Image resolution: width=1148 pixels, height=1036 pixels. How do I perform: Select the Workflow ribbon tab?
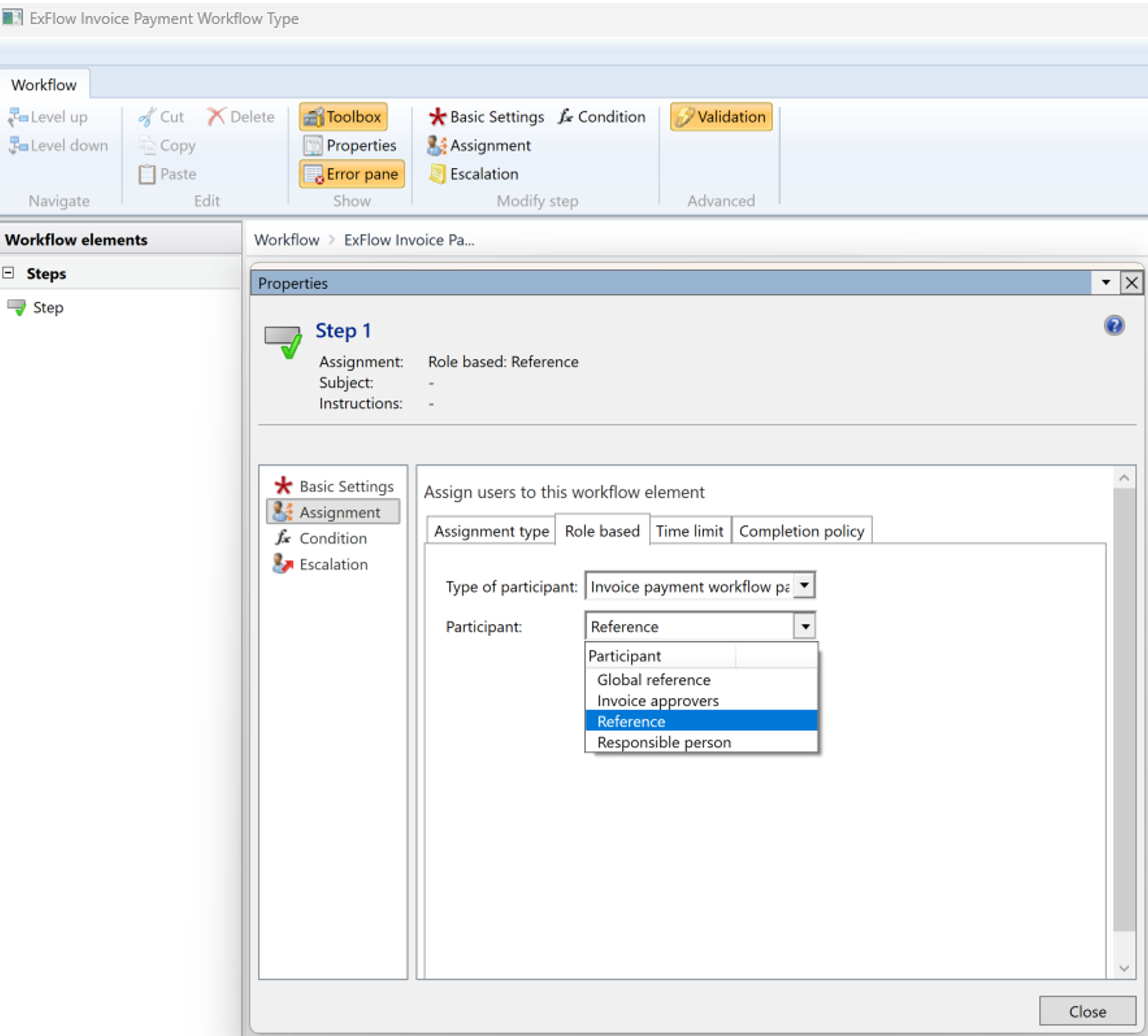(44, 85)
